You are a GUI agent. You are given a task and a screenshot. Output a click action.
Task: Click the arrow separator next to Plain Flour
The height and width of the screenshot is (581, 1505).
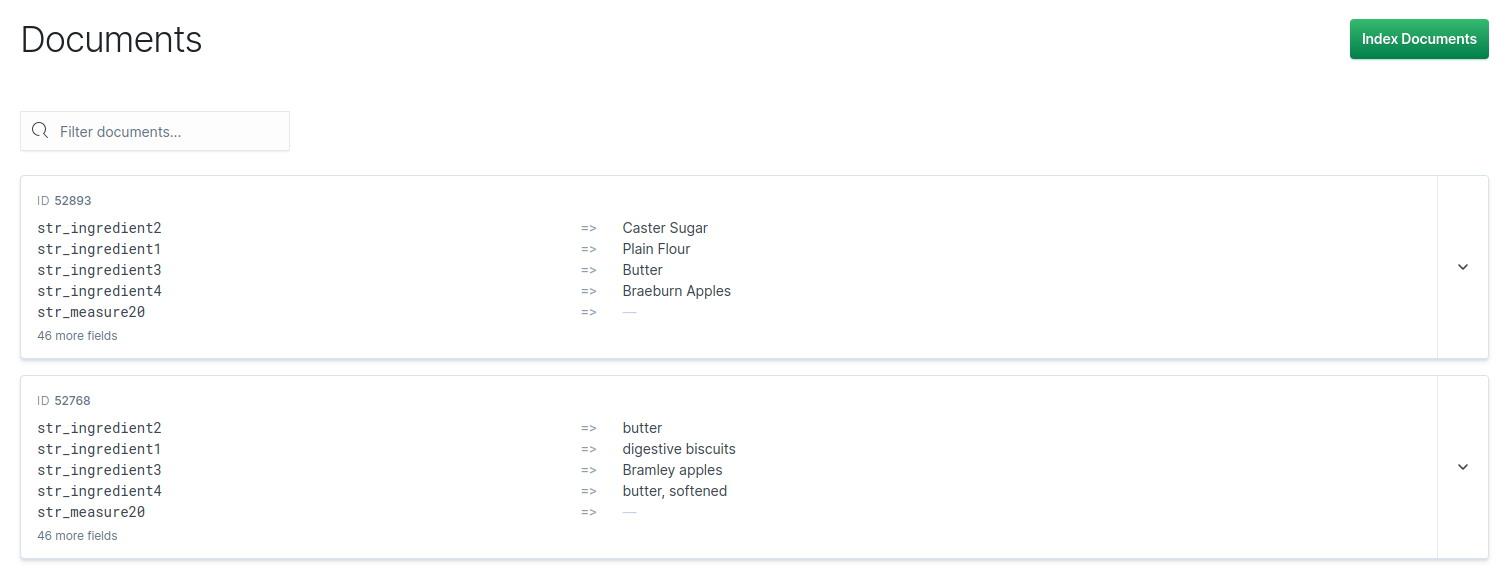(588, 248)
